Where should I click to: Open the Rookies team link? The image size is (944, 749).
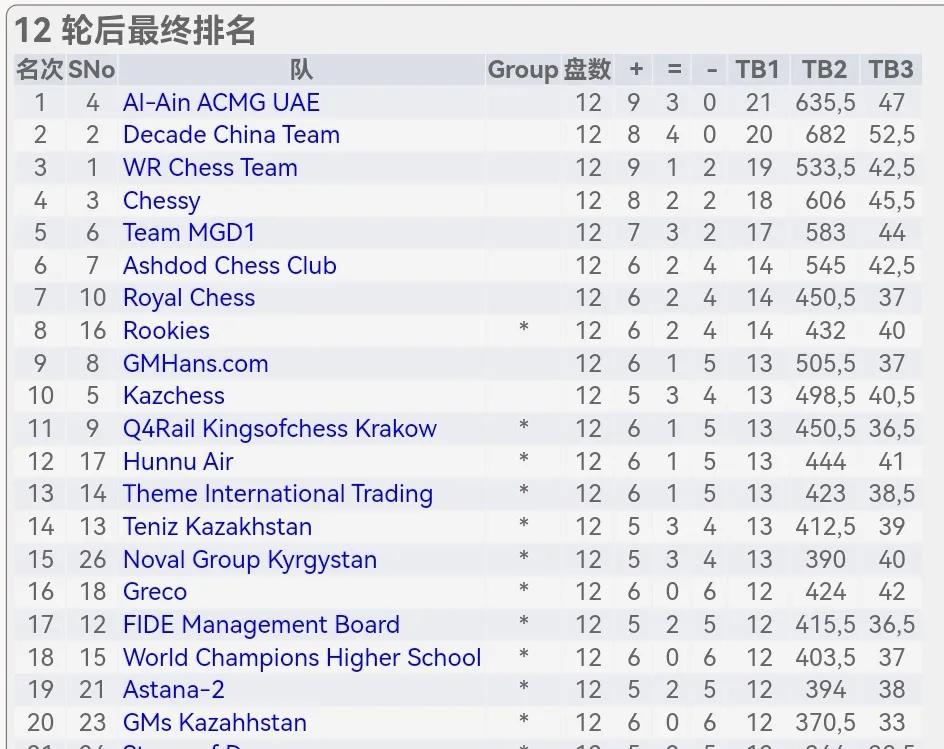(166, 331)
